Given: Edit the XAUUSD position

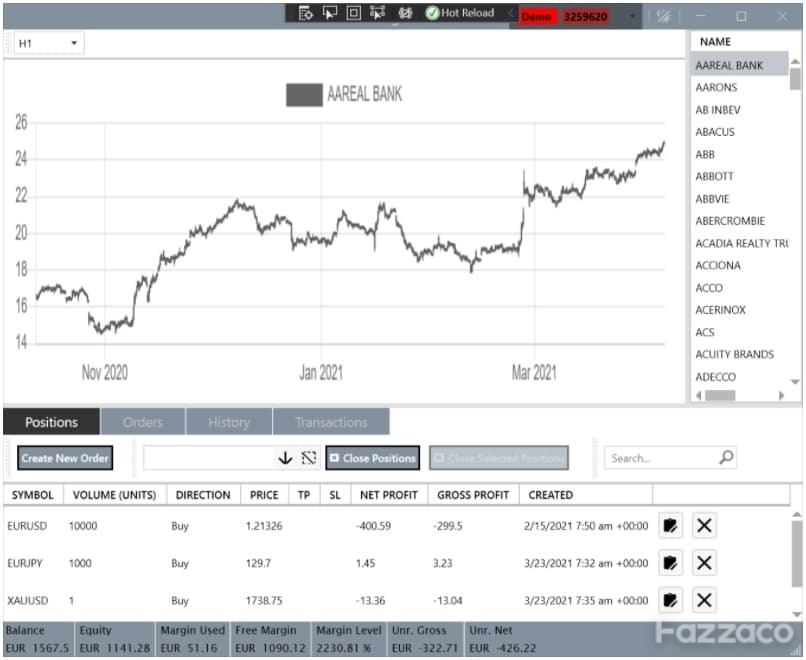Looking at the screenshot, I should click(670, 600).
